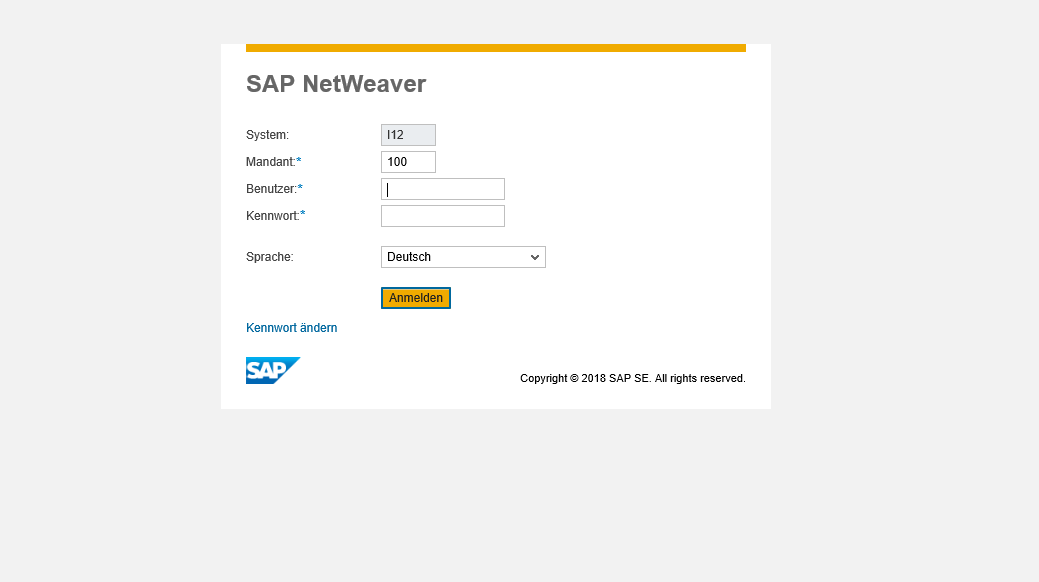
Task: Click into the Kennwort password field
Action: [442, 216]
